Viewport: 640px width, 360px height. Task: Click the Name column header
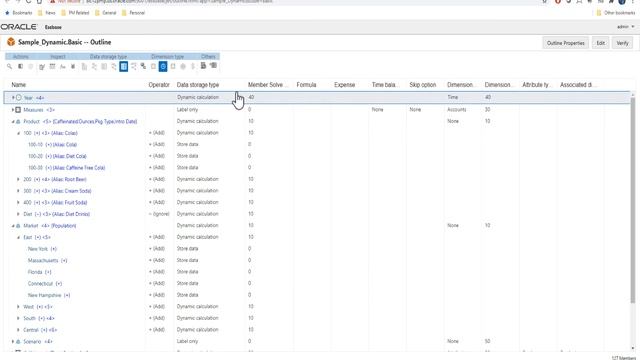point(19,84)
